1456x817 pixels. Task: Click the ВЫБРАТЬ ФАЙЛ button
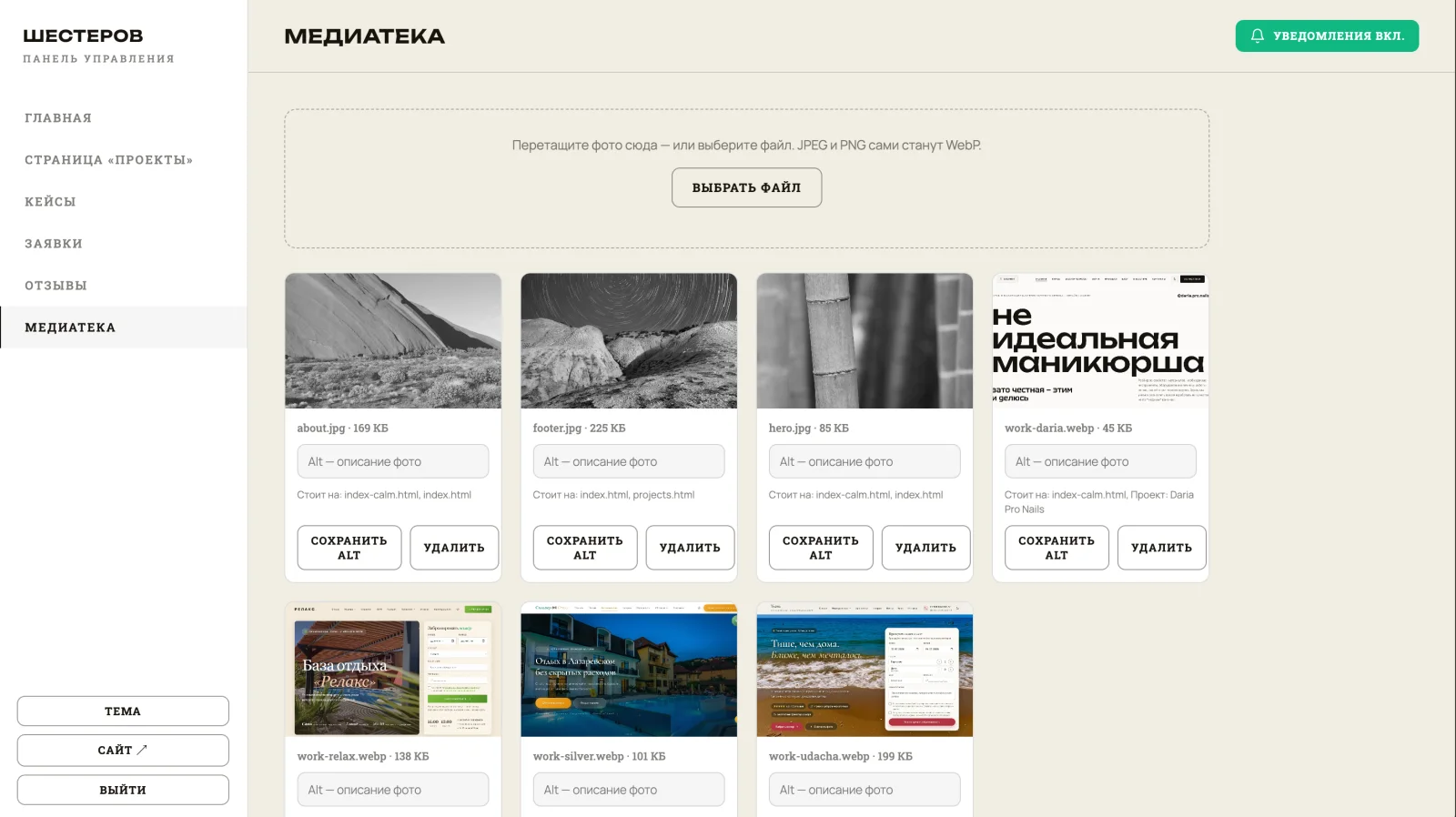[746, 187]
